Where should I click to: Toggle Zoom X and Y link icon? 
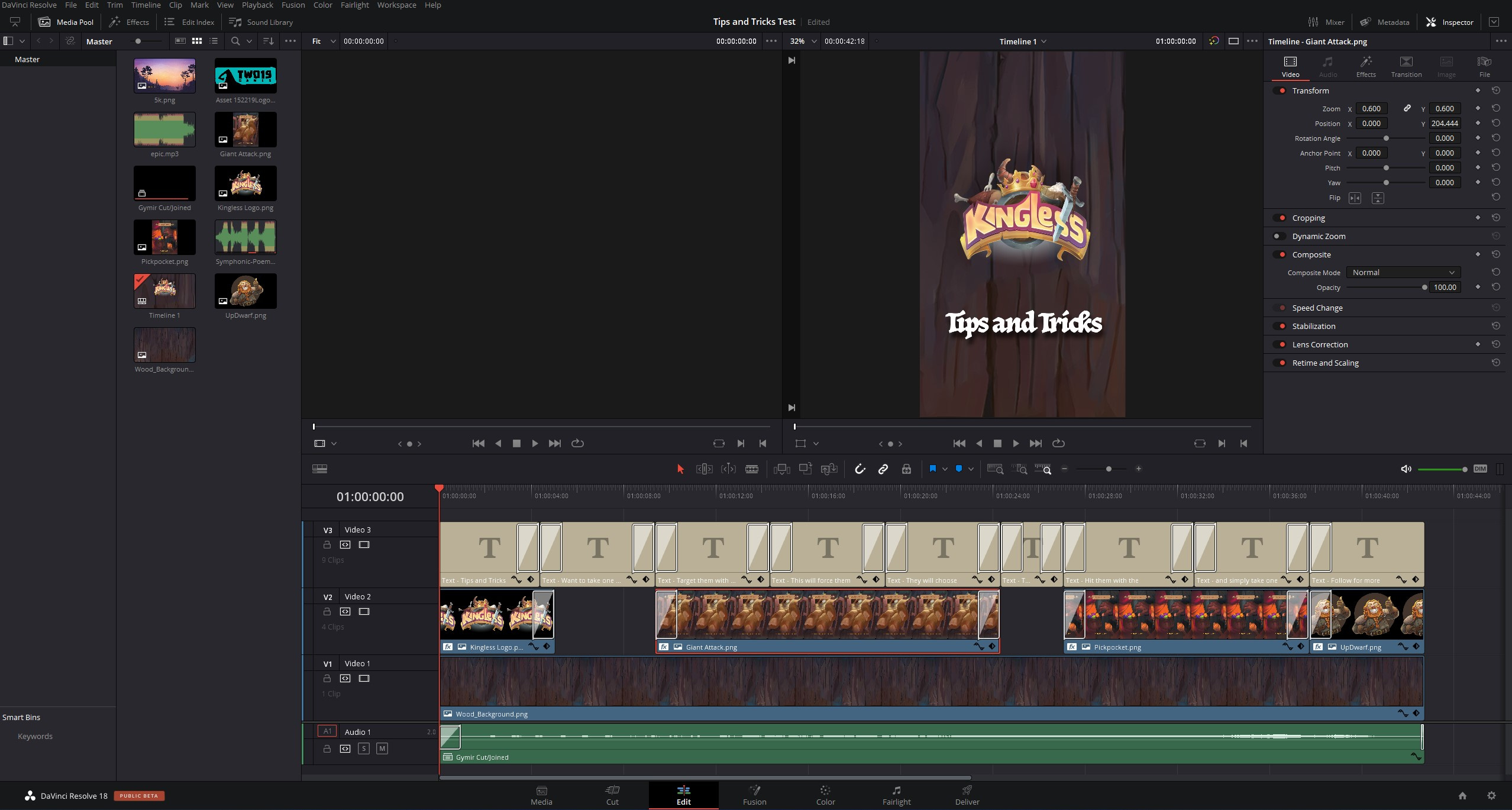point(1407,108)
